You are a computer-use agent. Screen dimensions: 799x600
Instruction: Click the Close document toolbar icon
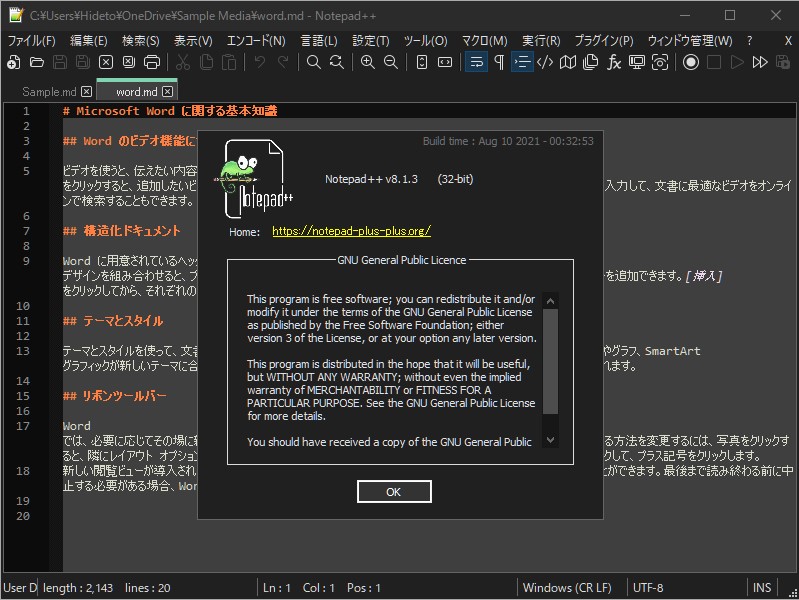[x=105, y=62]
